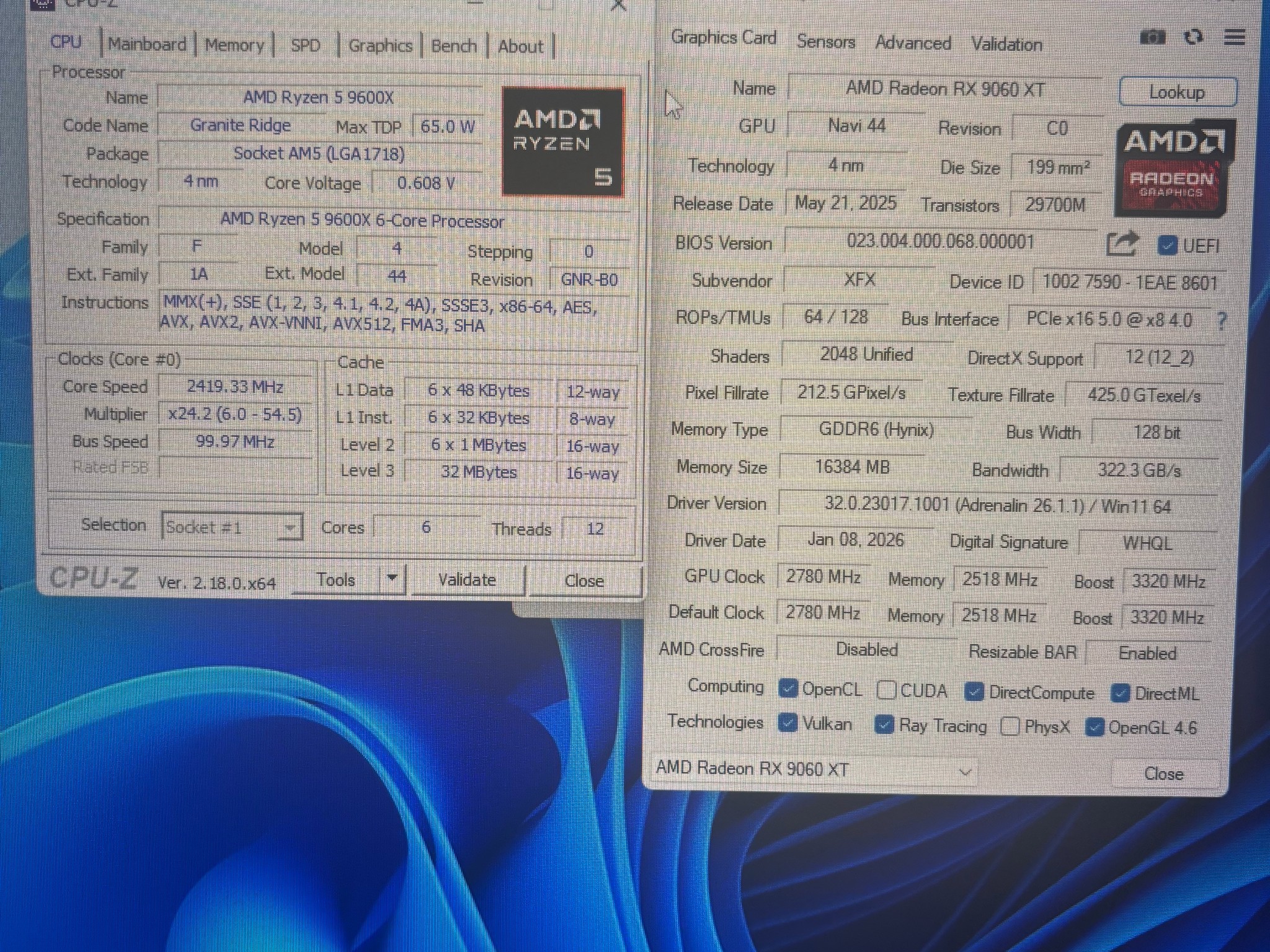Click the Core Speed 2419.33 MHz value

pos(235,387)
